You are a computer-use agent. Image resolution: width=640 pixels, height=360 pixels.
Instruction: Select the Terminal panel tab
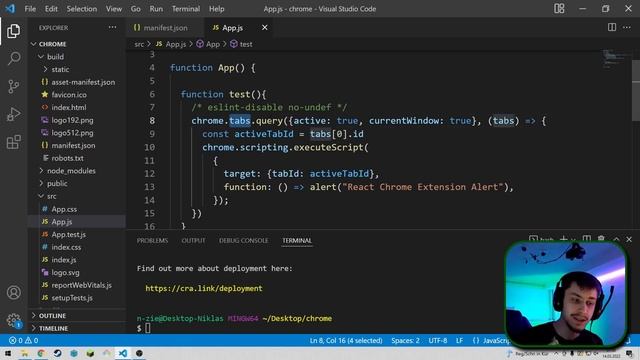pyautogui.click(x=297, y=240)
